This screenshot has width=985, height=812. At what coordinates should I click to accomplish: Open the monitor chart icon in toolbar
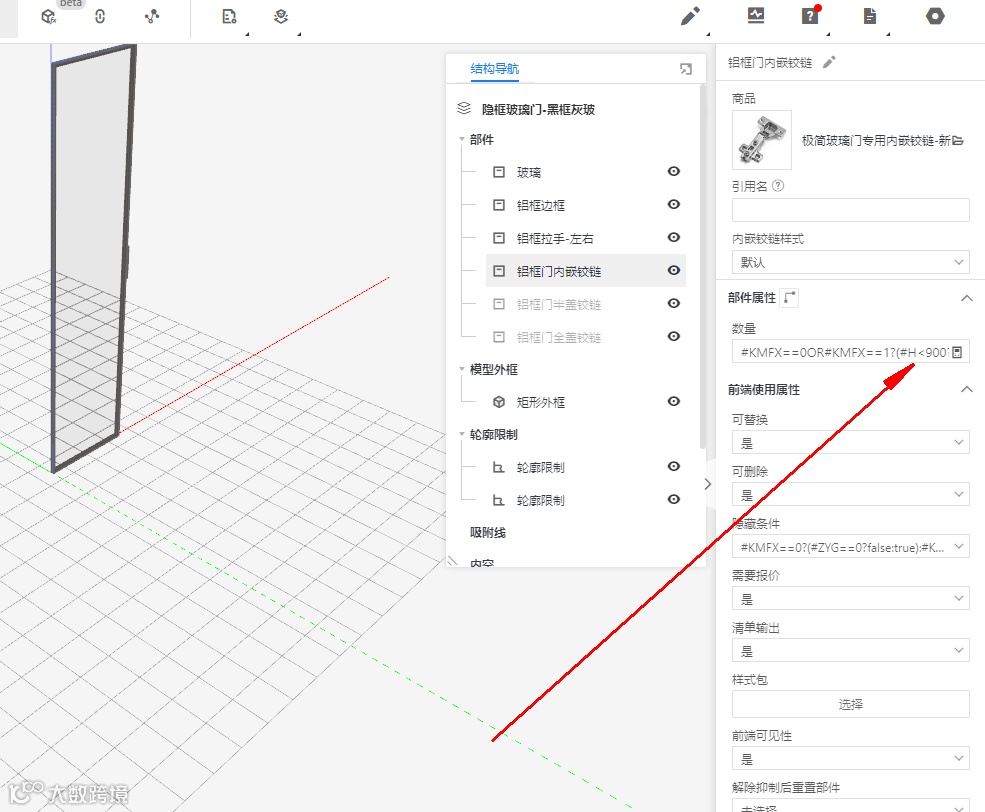[756, 16]
